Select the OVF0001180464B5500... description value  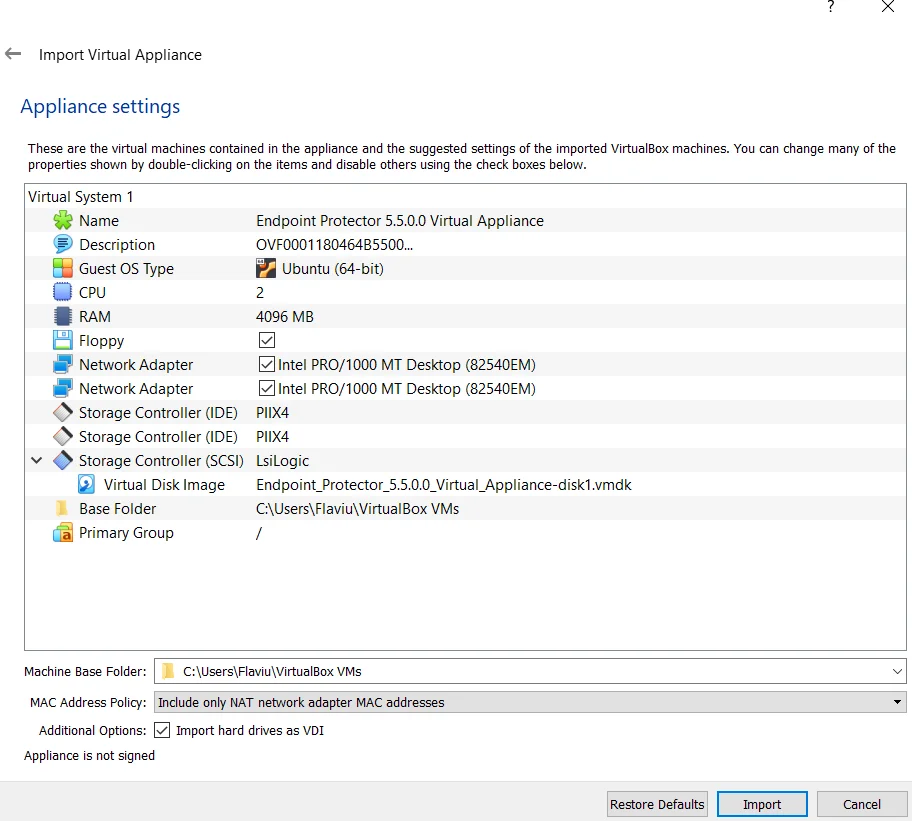click(x=334, y=245)
